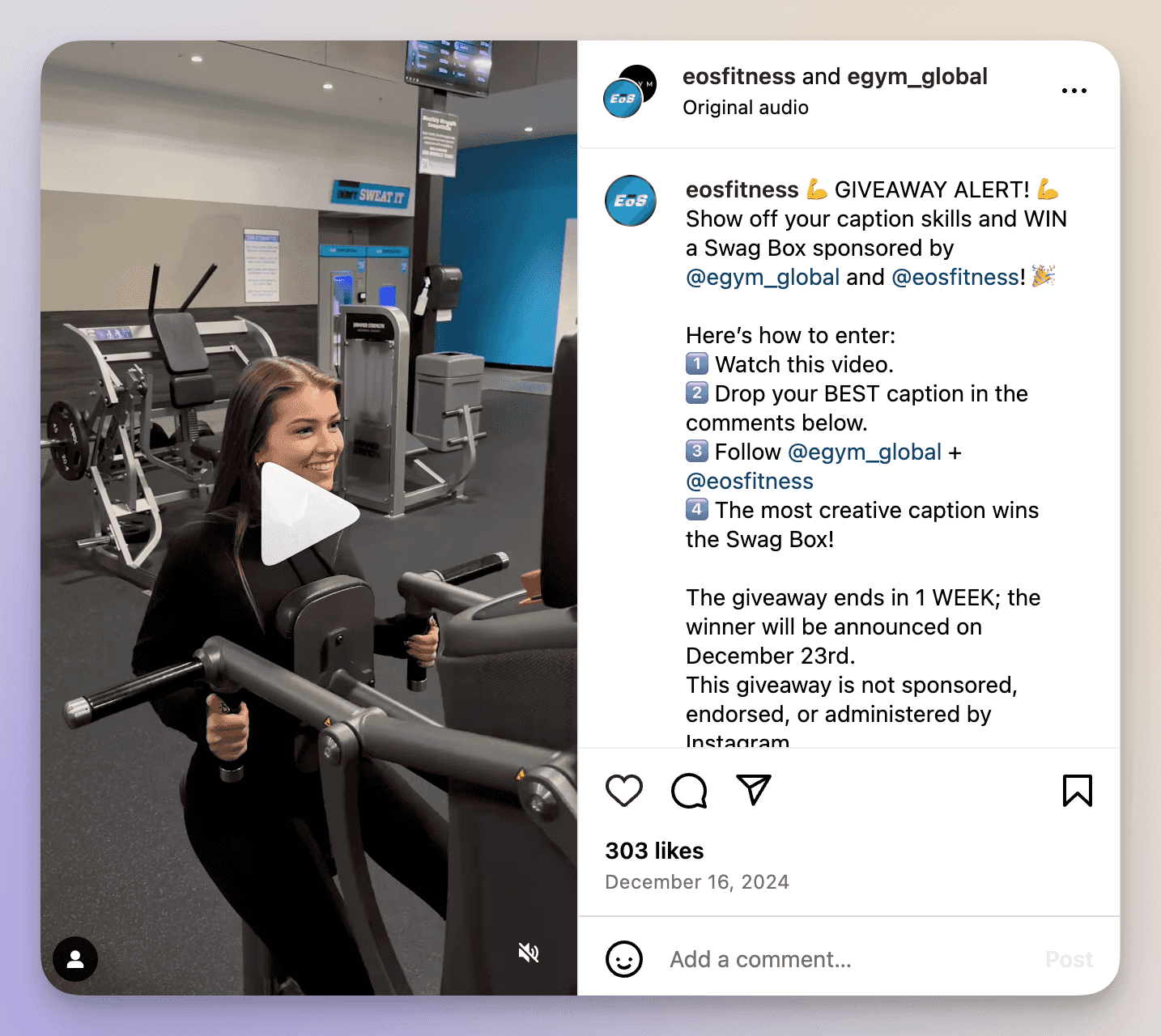Screen dimensions: 1161x1036
Task: Open egym_global profile from header
Action: coord(917,76)
